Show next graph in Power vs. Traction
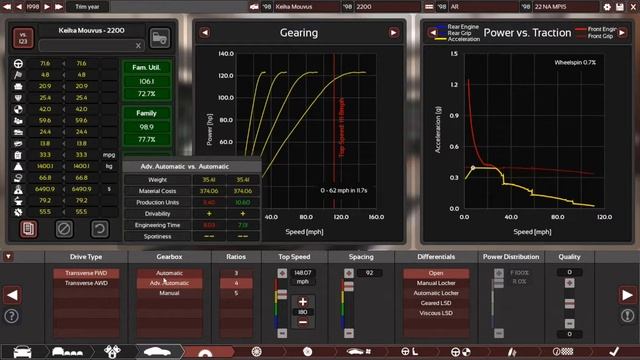640x360 pixels. click(622, 33)
